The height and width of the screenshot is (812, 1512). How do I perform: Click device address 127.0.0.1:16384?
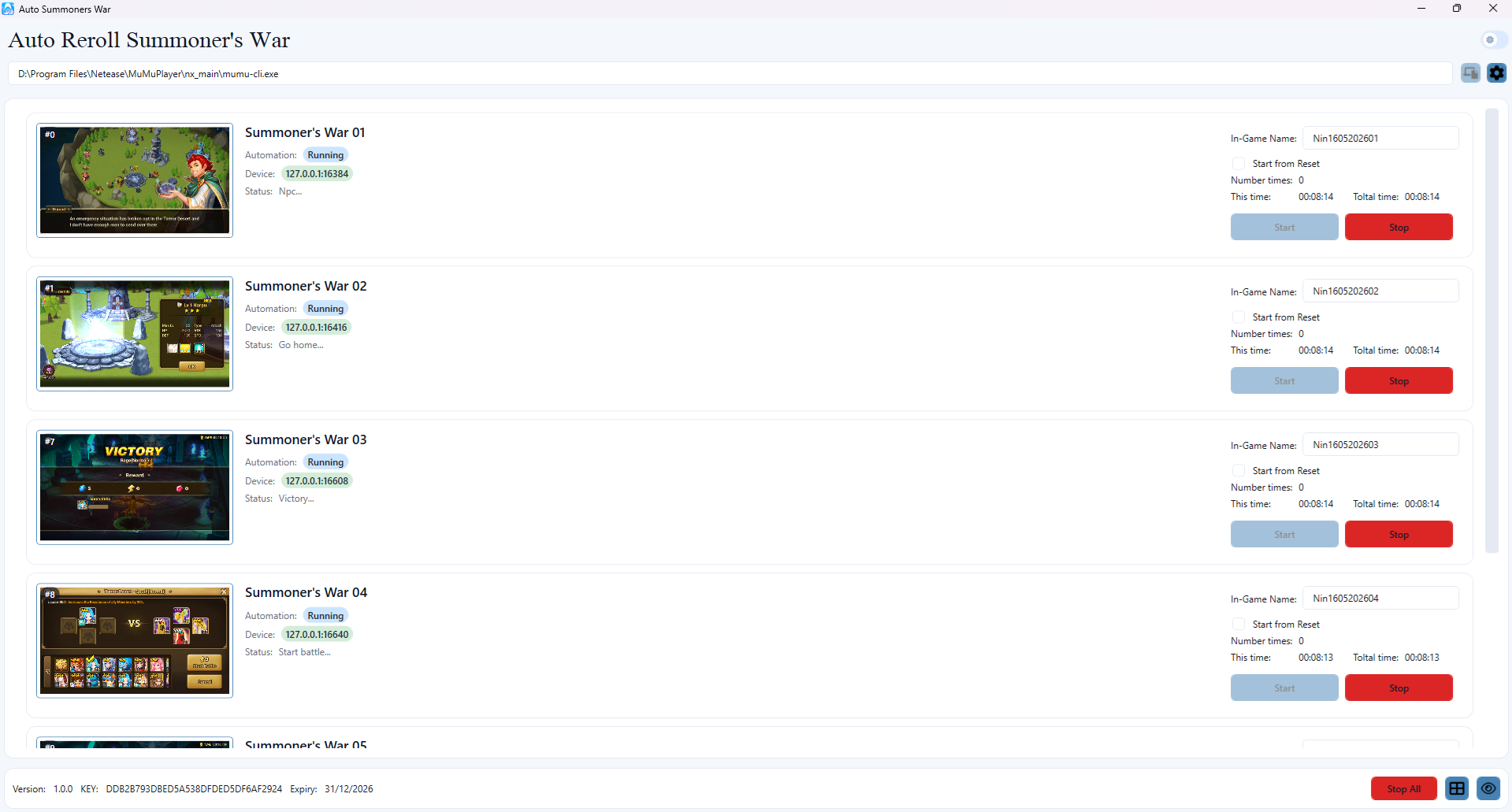point(317,174)
